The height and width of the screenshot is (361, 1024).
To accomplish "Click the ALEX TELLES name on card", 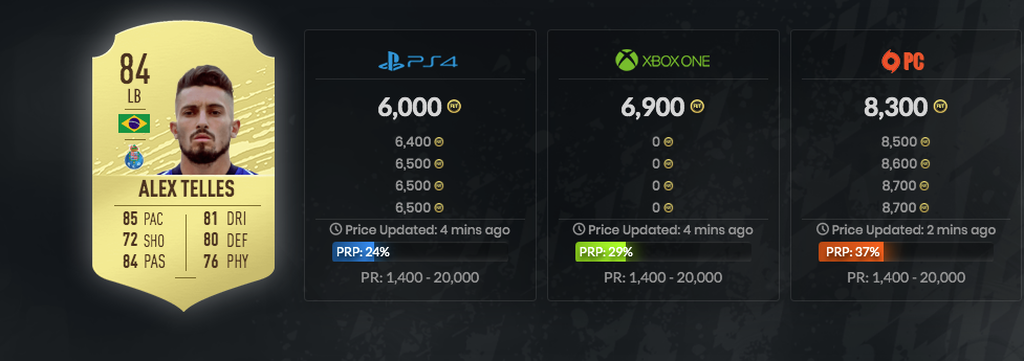I will click(x=185, y=189).
